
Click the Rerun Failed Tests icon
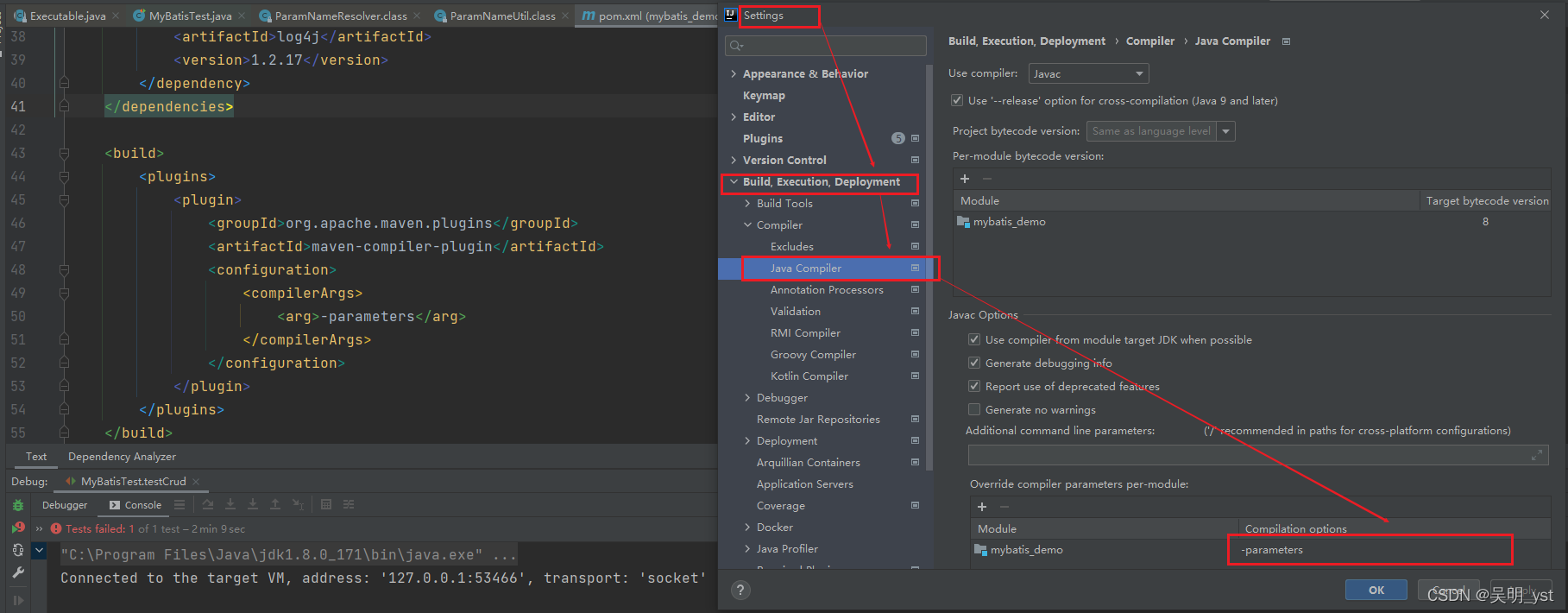tap(18, 528)
